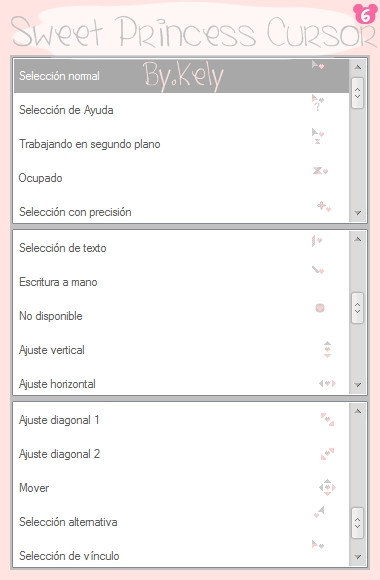Click the Ajuste diagonal 1 cursor icon

[x=327, y=419]
